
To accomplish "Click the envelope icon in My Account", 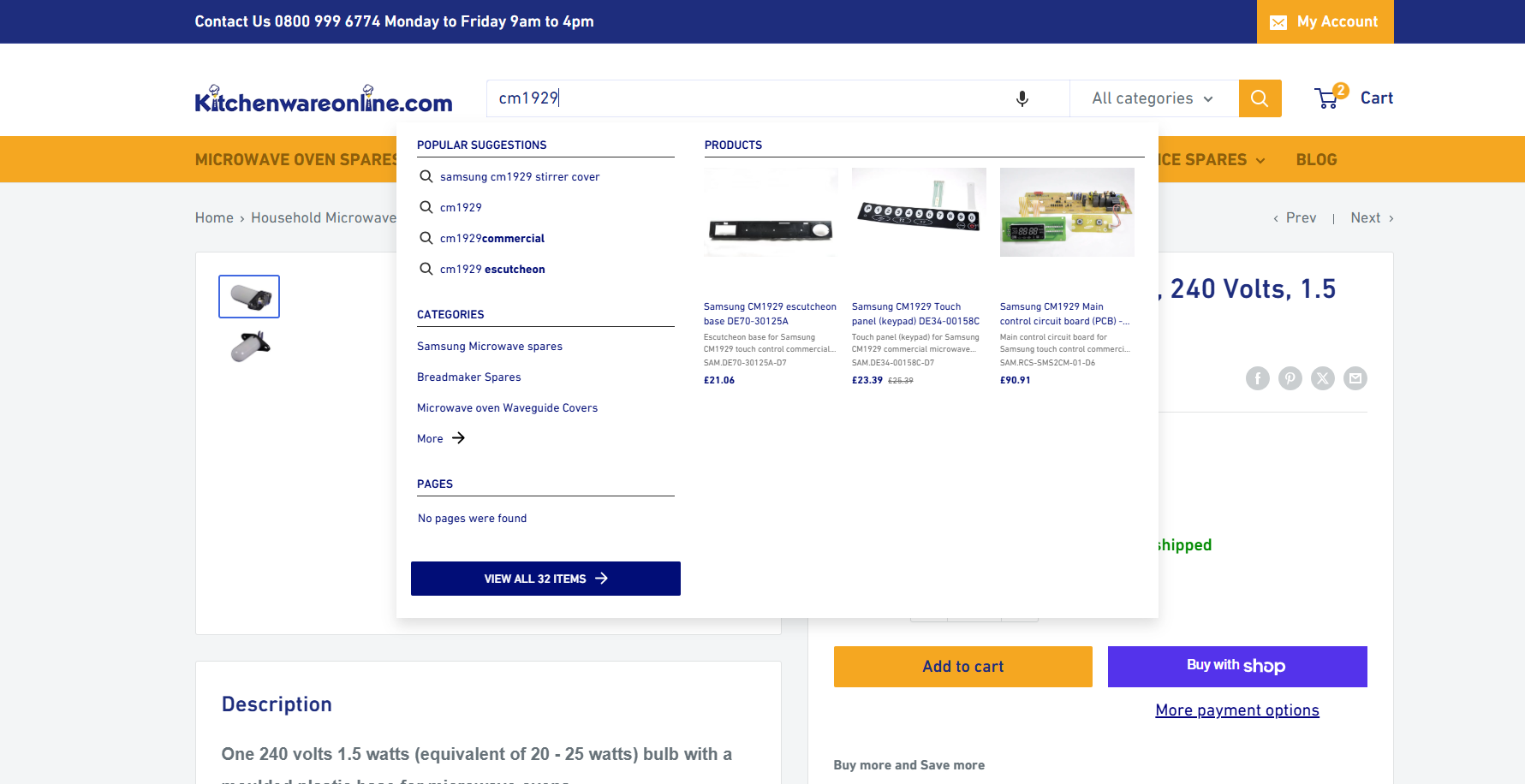I will (1278, 21).
